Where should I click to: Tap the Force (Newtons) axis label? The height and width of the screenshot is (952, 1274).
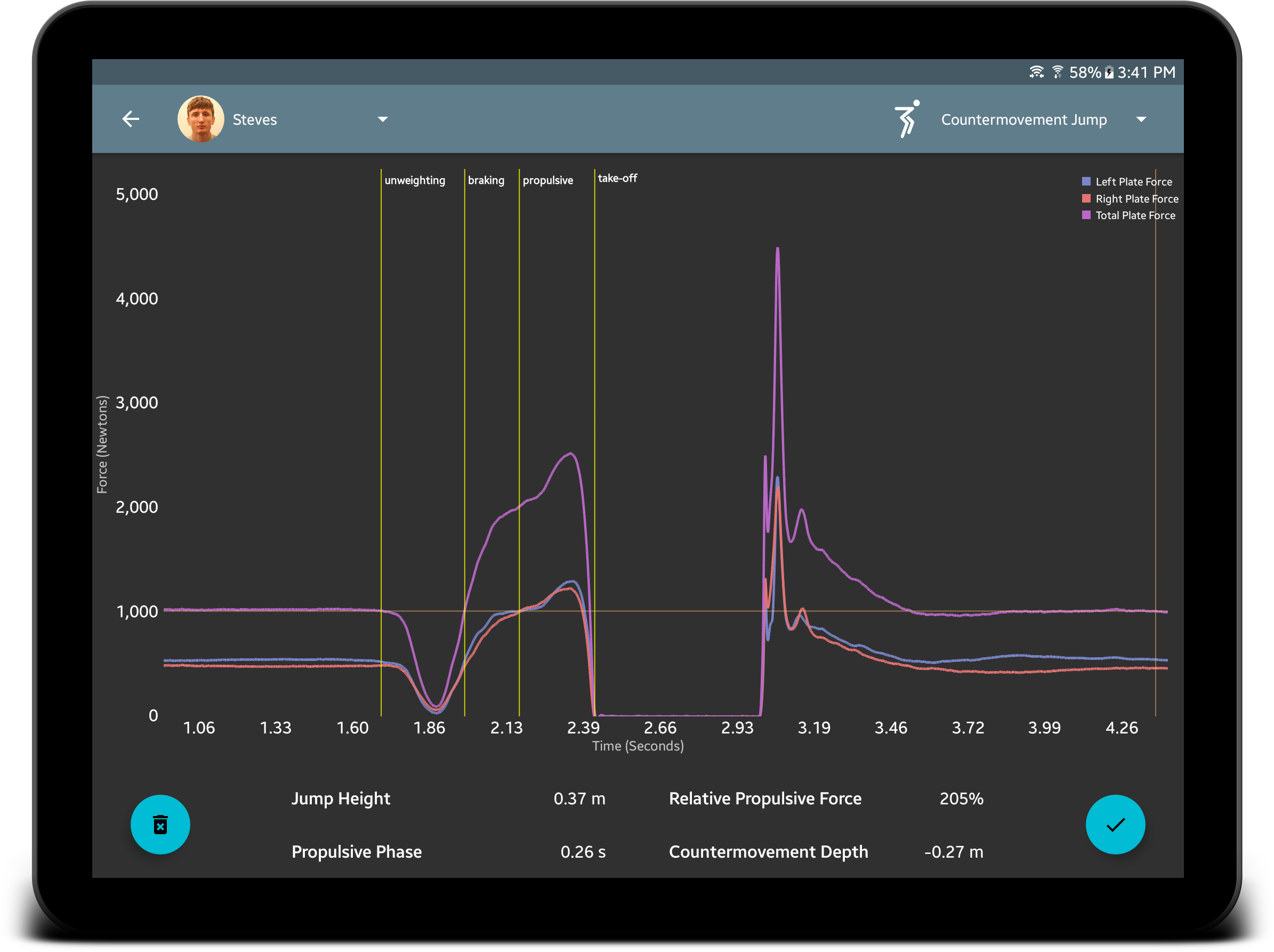tap(102, 444)
